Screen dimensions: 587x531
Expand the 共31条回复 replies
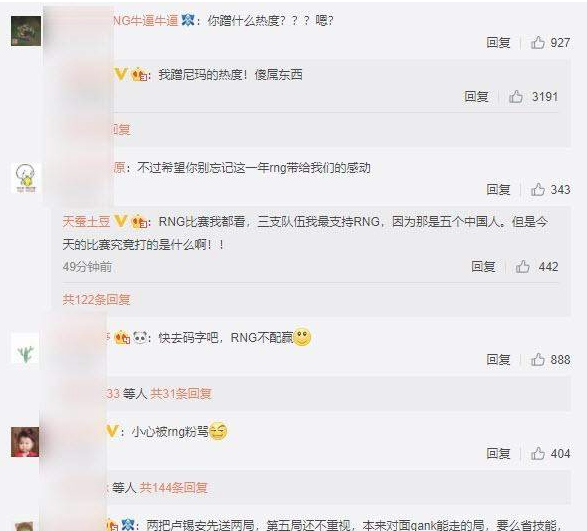pyautogui.click(x=181, y=394)
